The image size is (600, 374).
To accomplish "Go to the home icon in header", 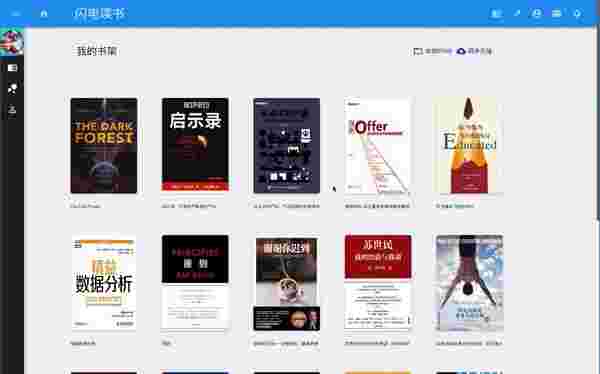I will point(44,14).
